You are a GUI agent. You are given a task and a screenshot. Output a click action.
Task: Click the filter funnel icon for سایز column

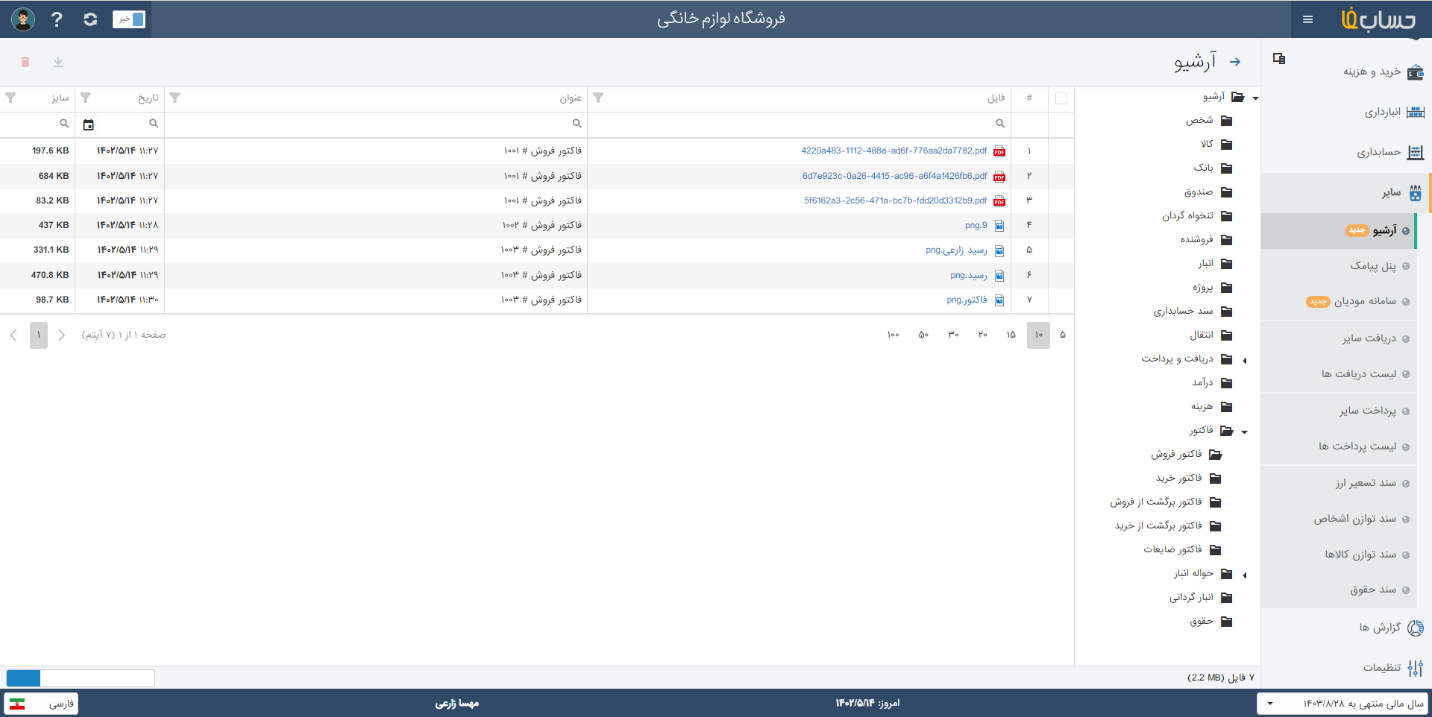11,98
